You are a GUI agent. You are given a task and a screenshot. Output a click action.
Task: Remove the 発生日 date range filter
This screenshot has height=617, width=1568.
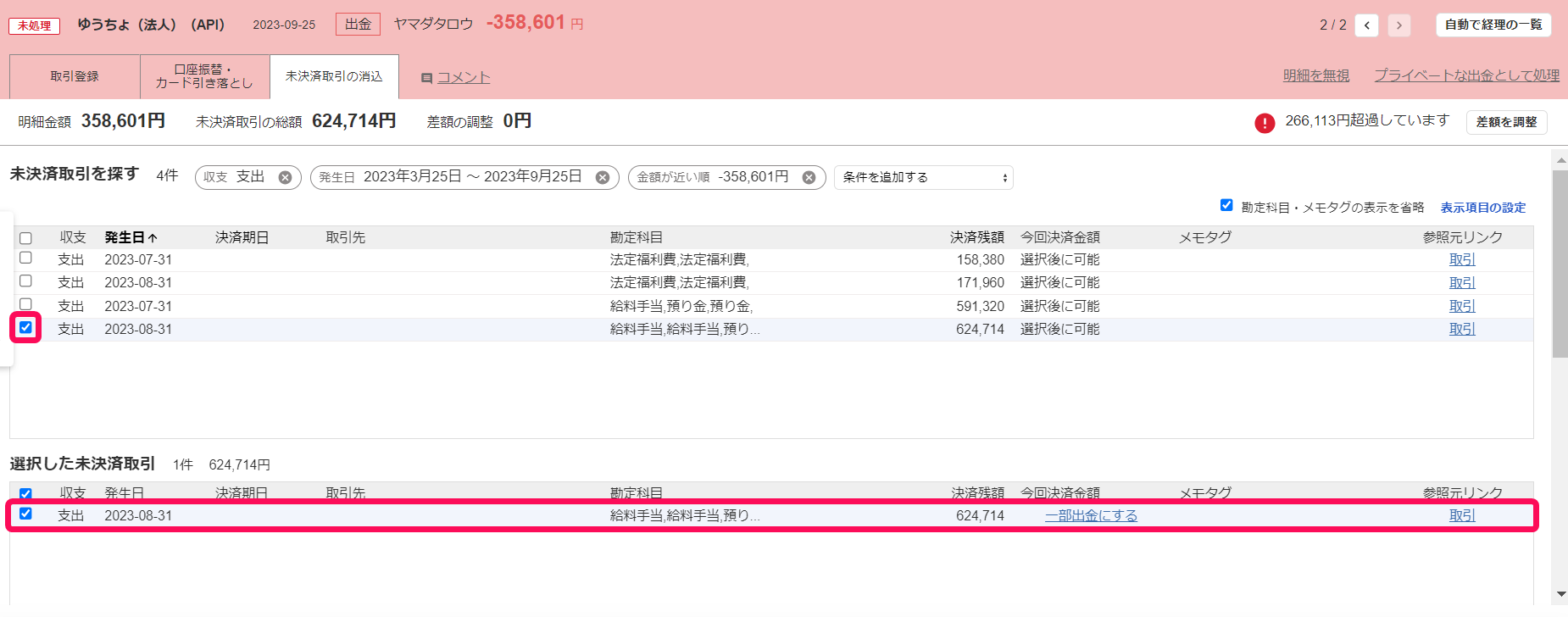tap(603, 177)
